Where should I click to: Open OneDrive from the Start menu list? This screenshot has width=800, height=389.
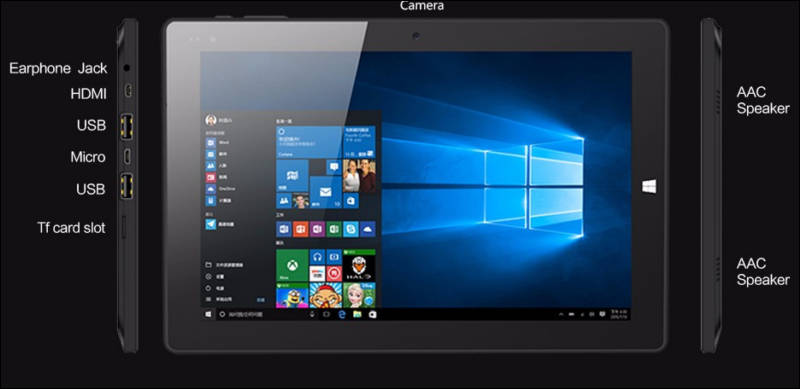point(219,189)
